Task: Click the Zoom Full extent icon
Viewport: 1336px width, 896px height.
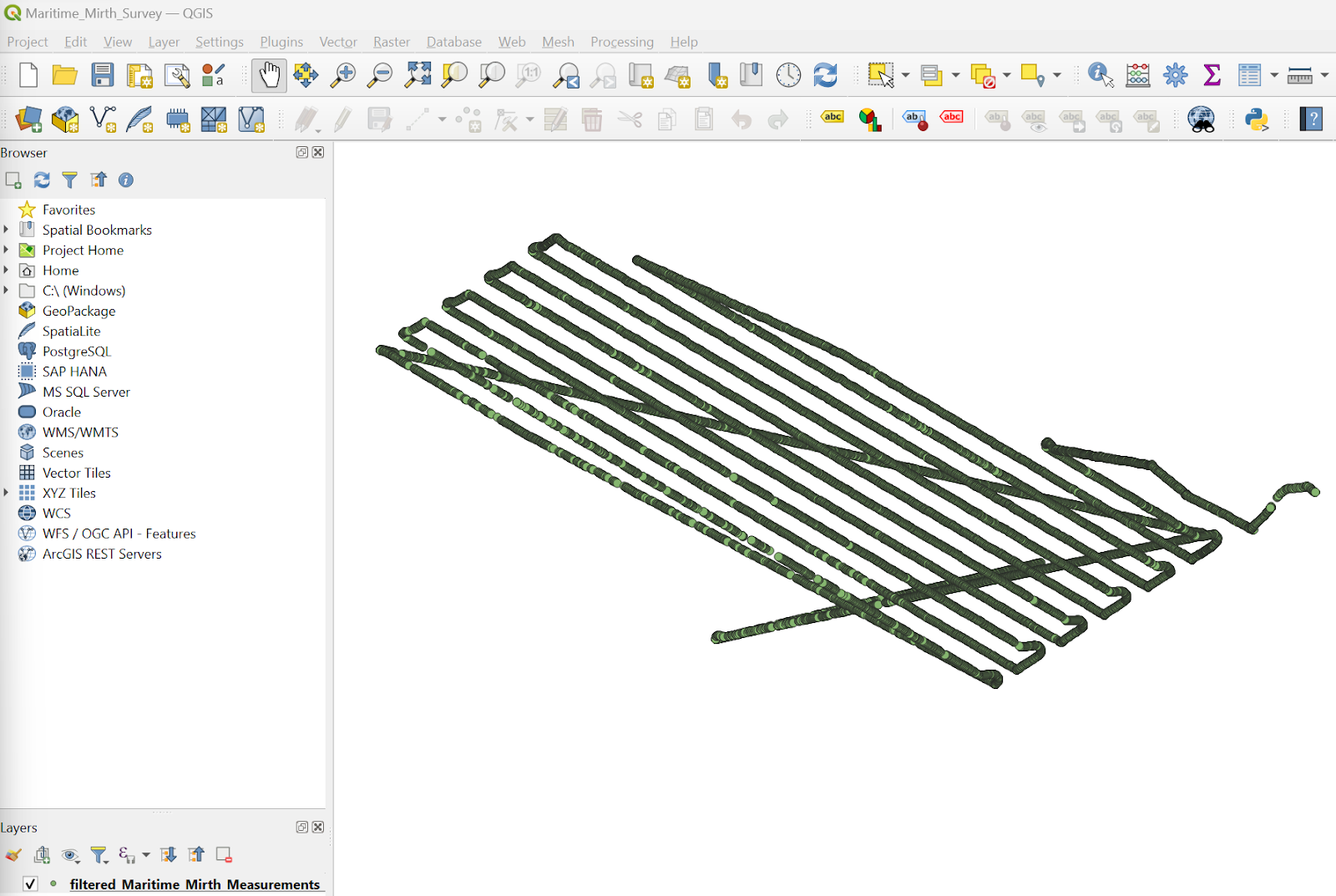Action: coord(417,75)
